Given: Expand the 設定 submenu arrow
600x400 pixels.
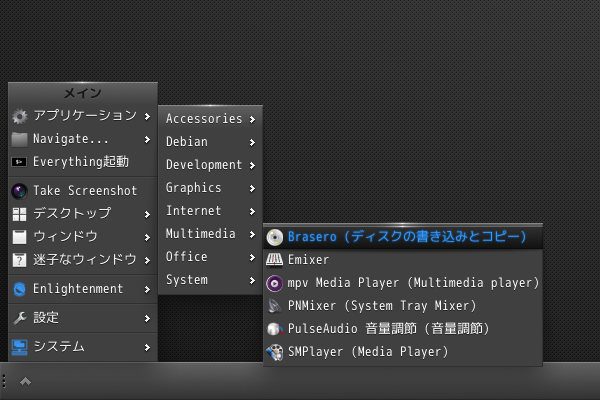Looking at the screenshot, I should pos(147,318).
